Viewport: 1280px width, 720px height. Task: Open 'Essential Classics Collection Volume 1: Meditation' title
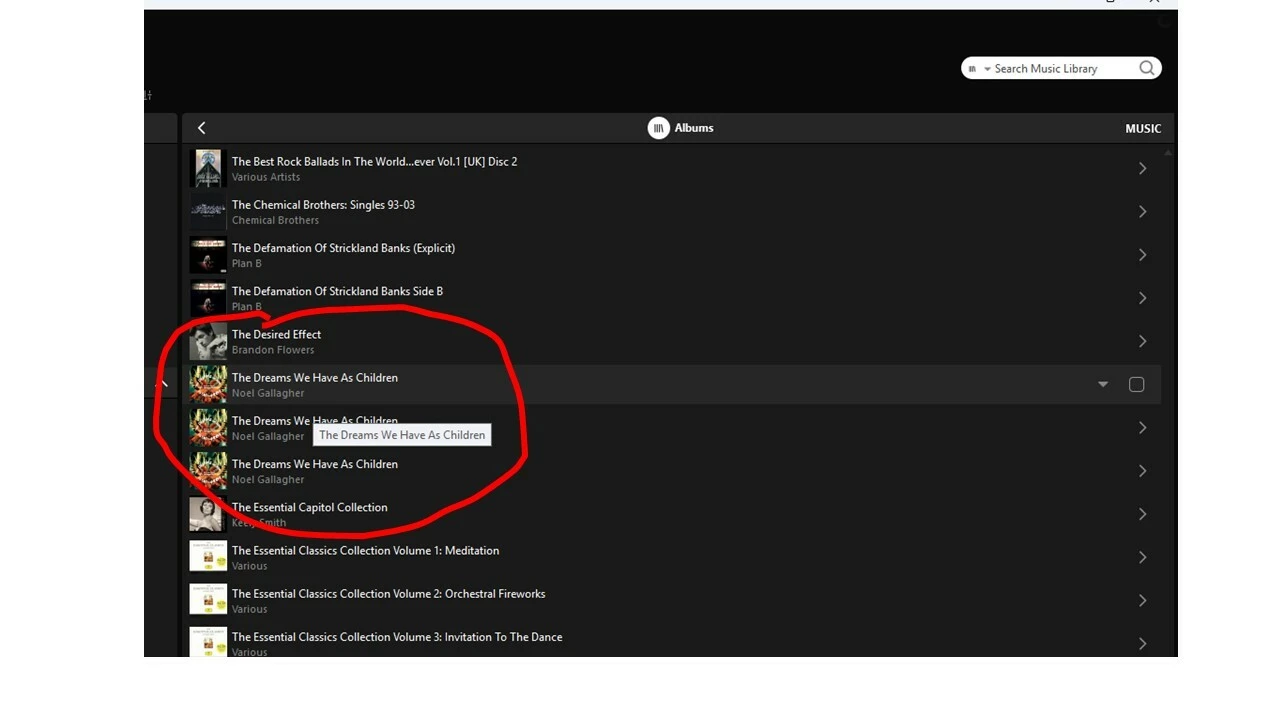click(x=365, y=550)
